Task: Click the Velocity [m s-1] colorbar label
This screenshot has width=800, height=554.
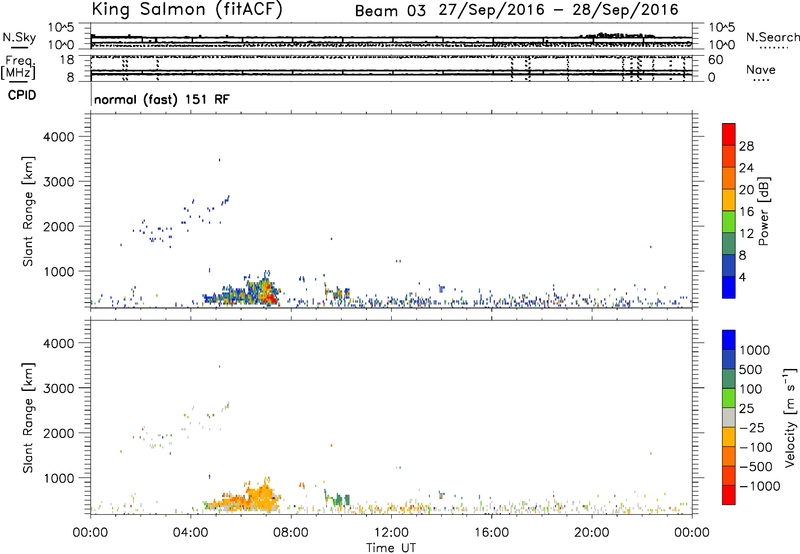Action: 790,417
